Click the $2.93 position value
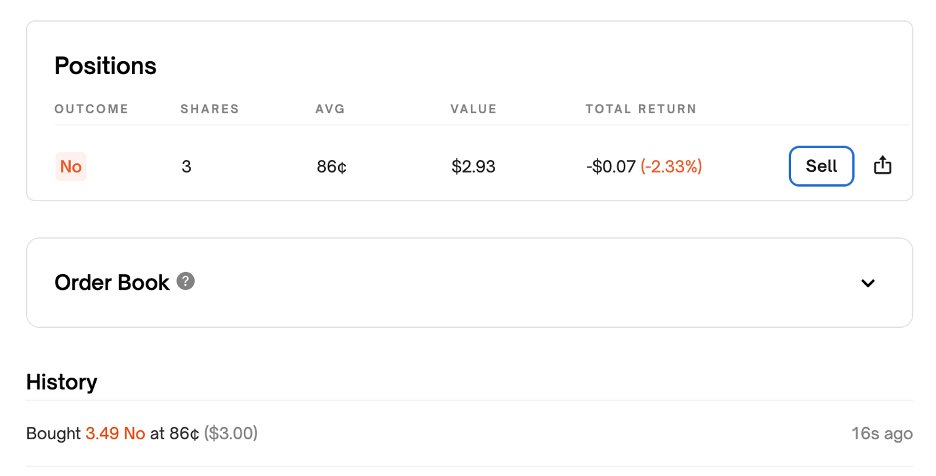Viewport: 936px width, 476px height. (473, 167)
